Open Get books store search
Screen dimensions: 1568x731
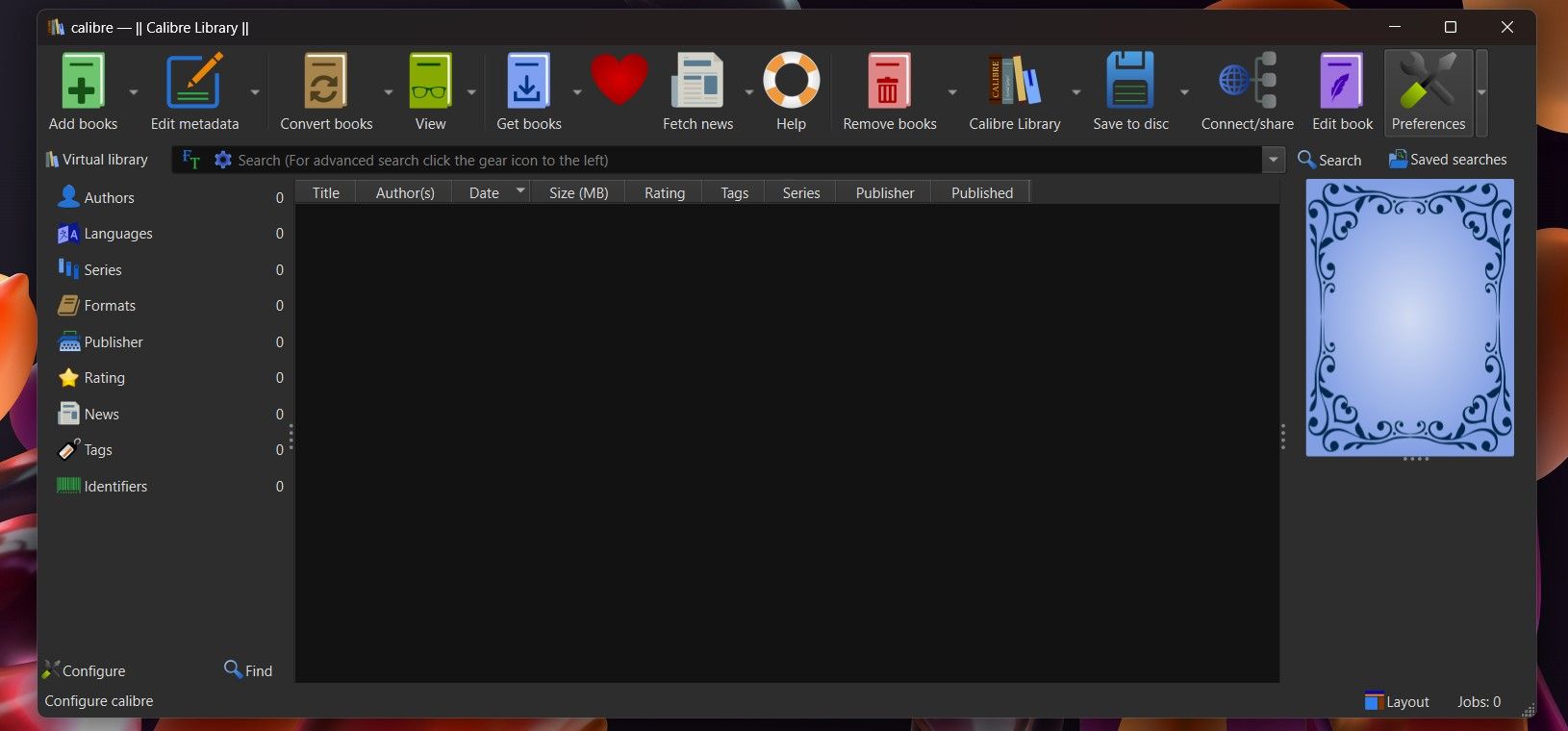point(528,83)
